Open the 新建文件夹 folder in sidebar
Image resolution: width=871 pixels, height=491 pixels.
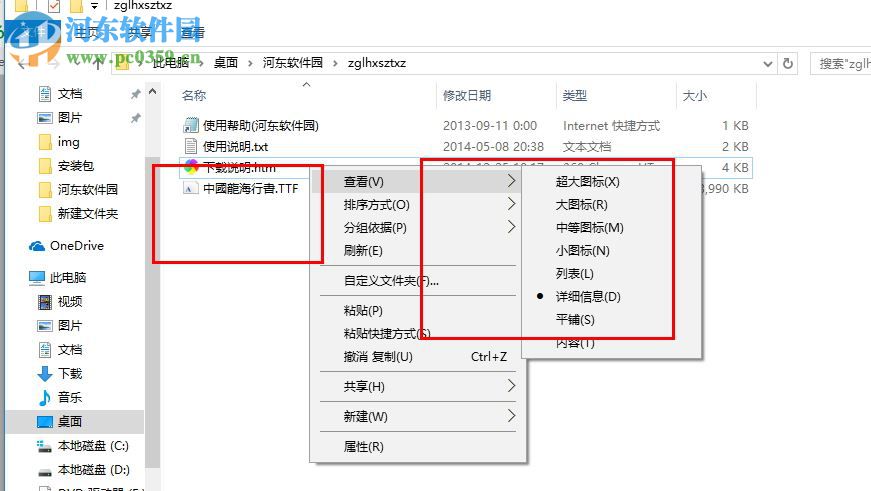[x=87, y=213]
